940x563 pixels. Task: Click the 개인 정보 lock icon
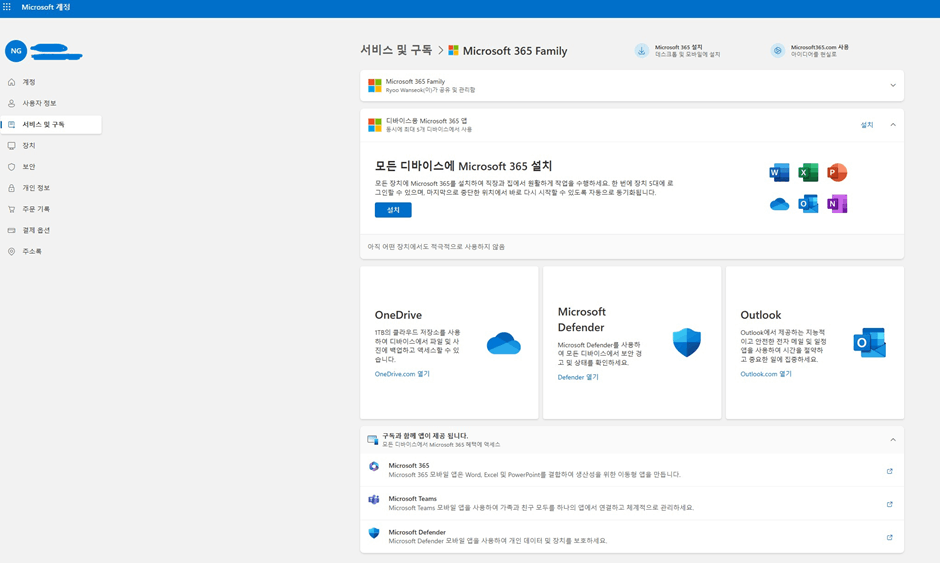(11, 188)
